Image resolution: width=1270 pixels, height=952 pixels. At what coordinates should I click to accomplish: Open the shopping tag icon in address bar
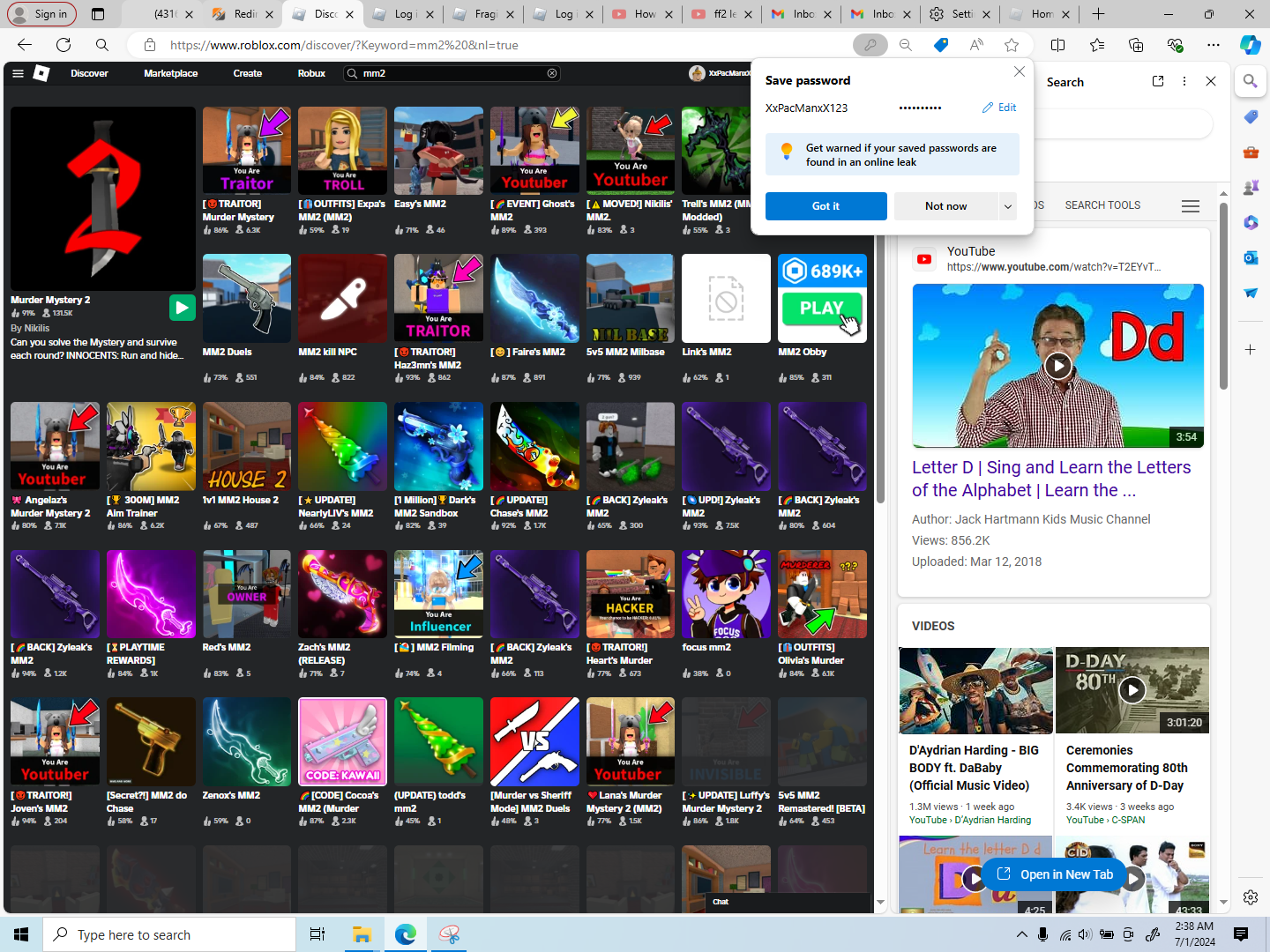click(x=941, y=45)
